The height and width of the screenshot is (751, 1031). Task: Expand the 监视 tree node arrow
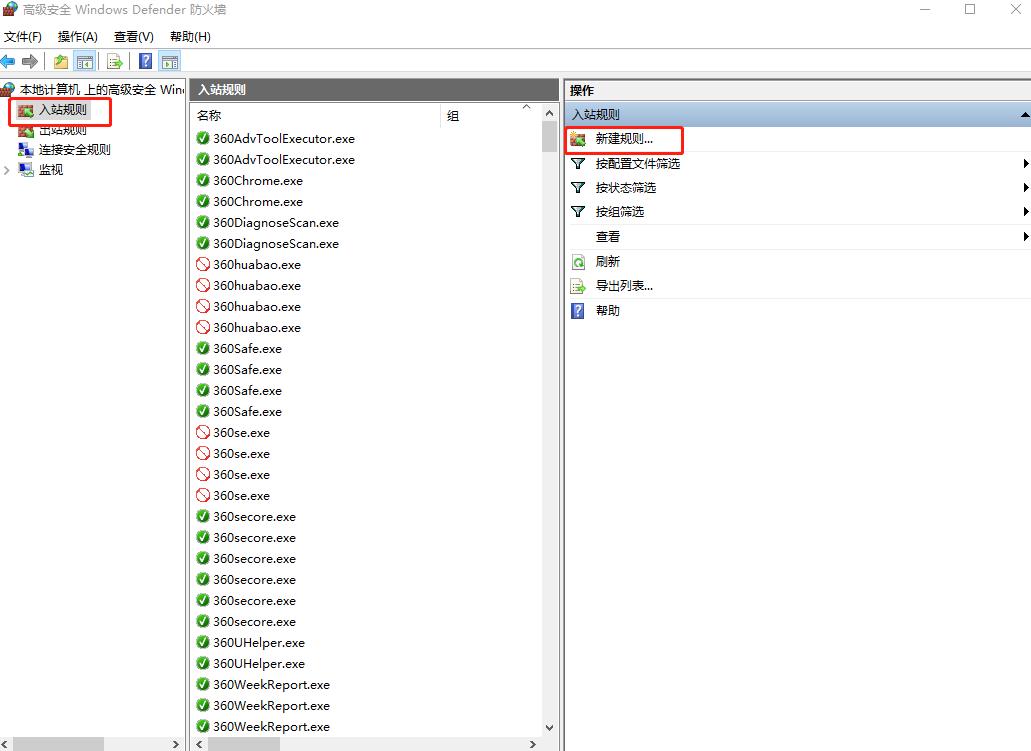[8, 170]
